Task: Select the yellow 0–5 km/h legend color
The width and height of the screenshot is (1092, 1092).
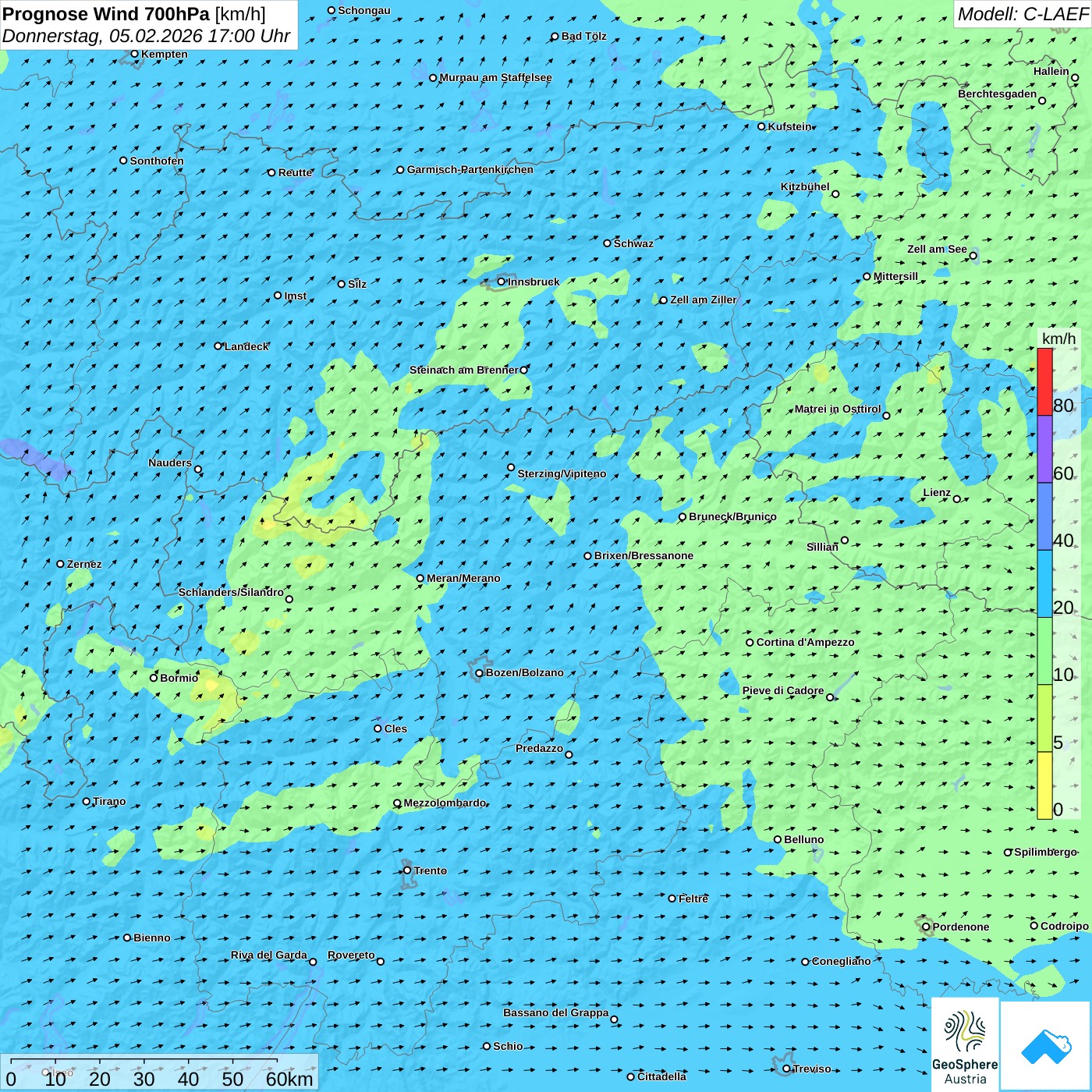Action: coord(1044,785)
